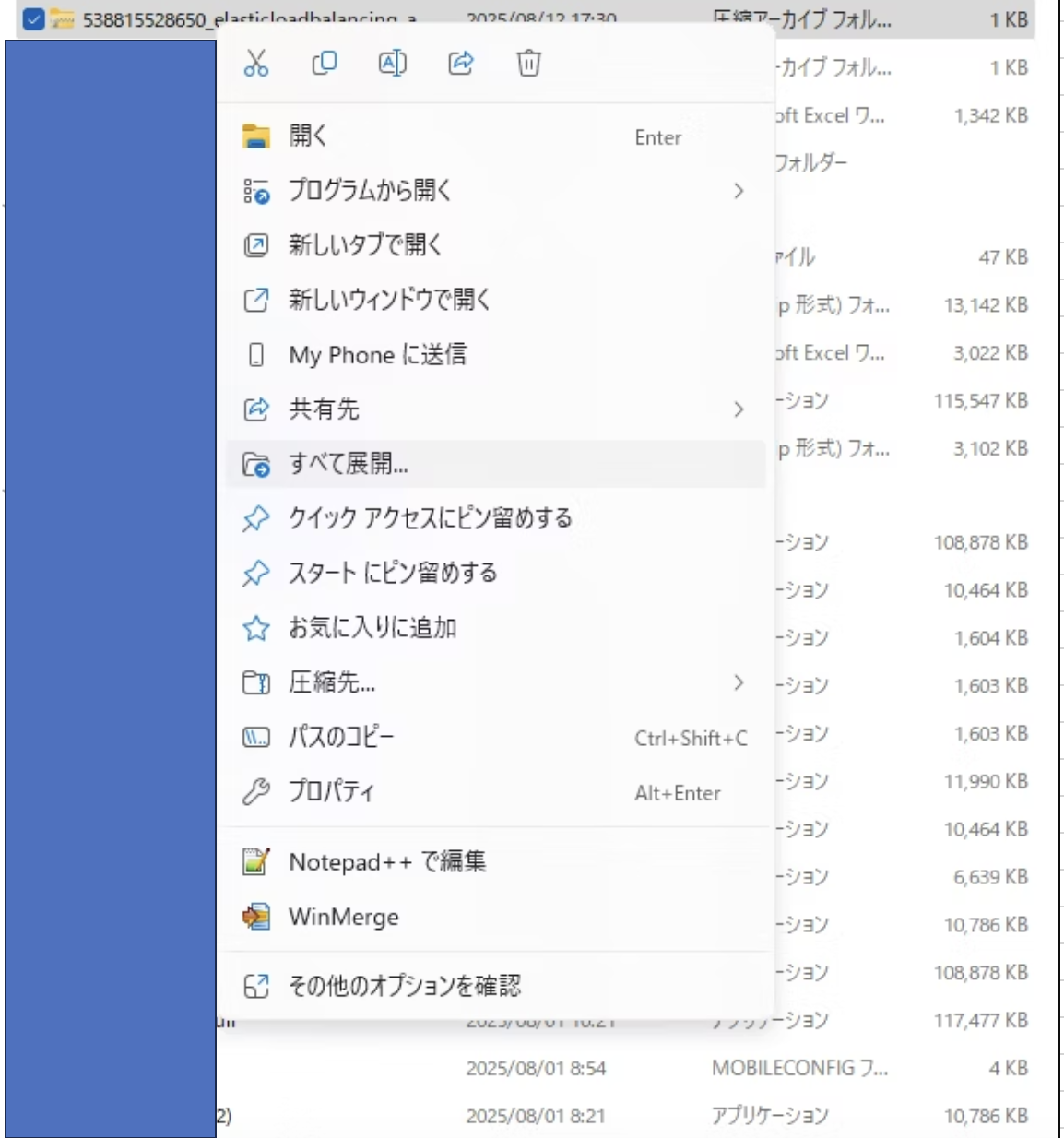Choose すべて展開... to extract all
Screen dimensions: 1064x1138
[496, 464]
